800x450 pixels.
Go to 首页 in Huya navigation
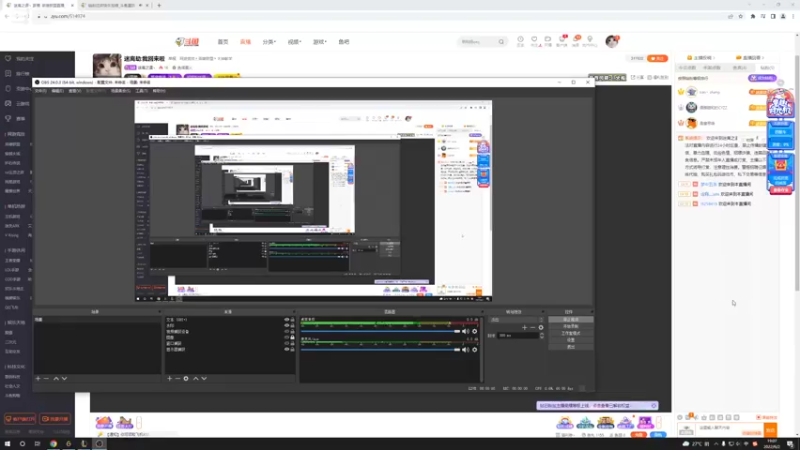[x=223, y=42]
